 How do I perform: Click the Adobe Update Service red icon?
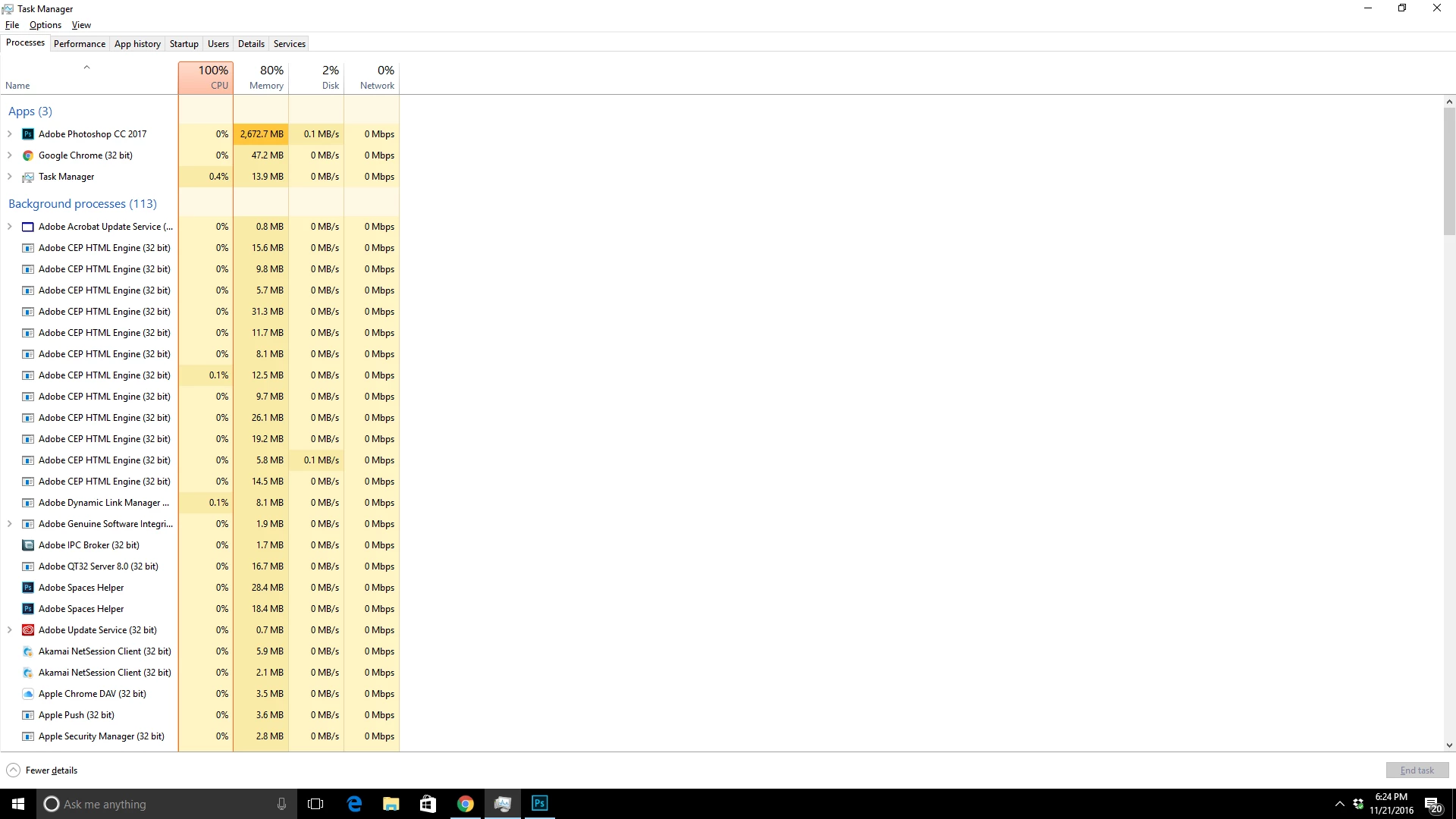click(x=28, y=630)
